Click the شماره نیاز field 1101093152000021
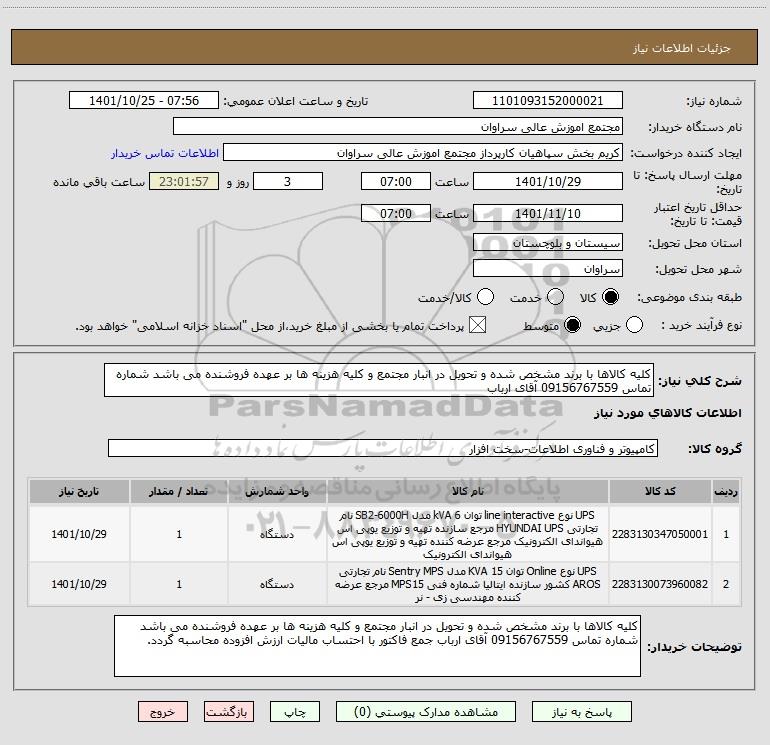 [x=548, y=100]
